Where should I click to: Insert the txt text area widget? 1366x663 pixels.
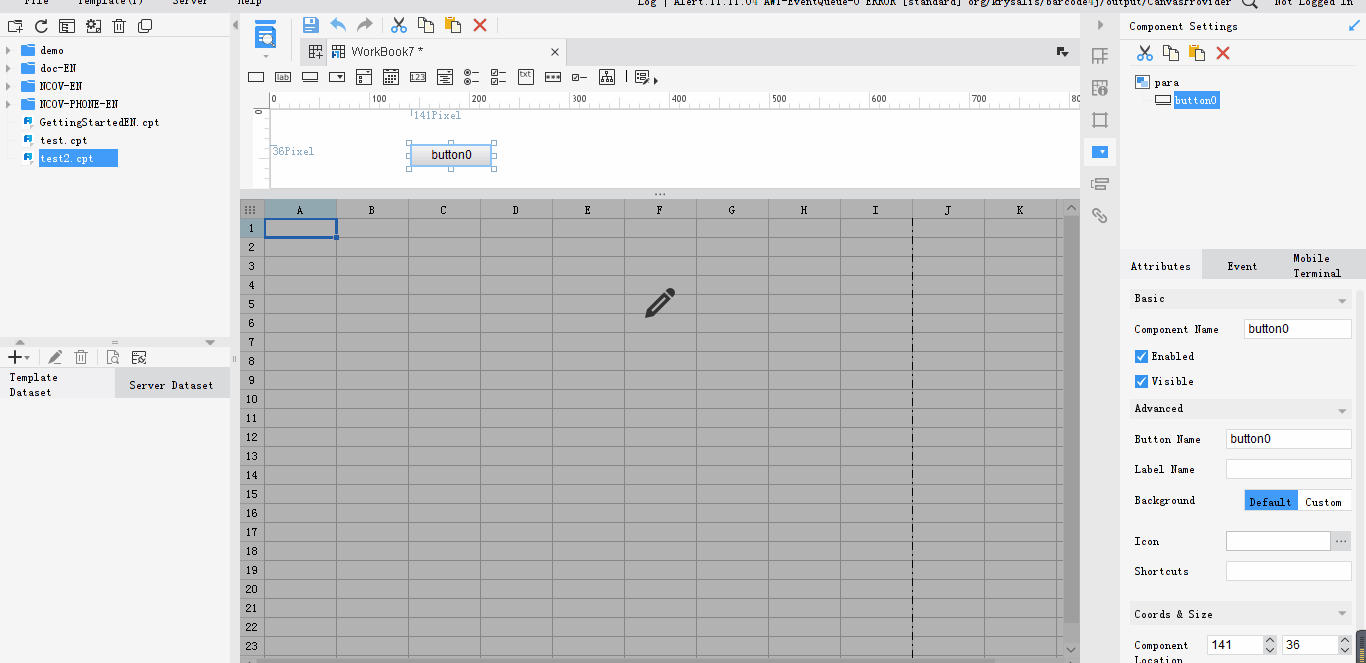[x=526, y=76]
